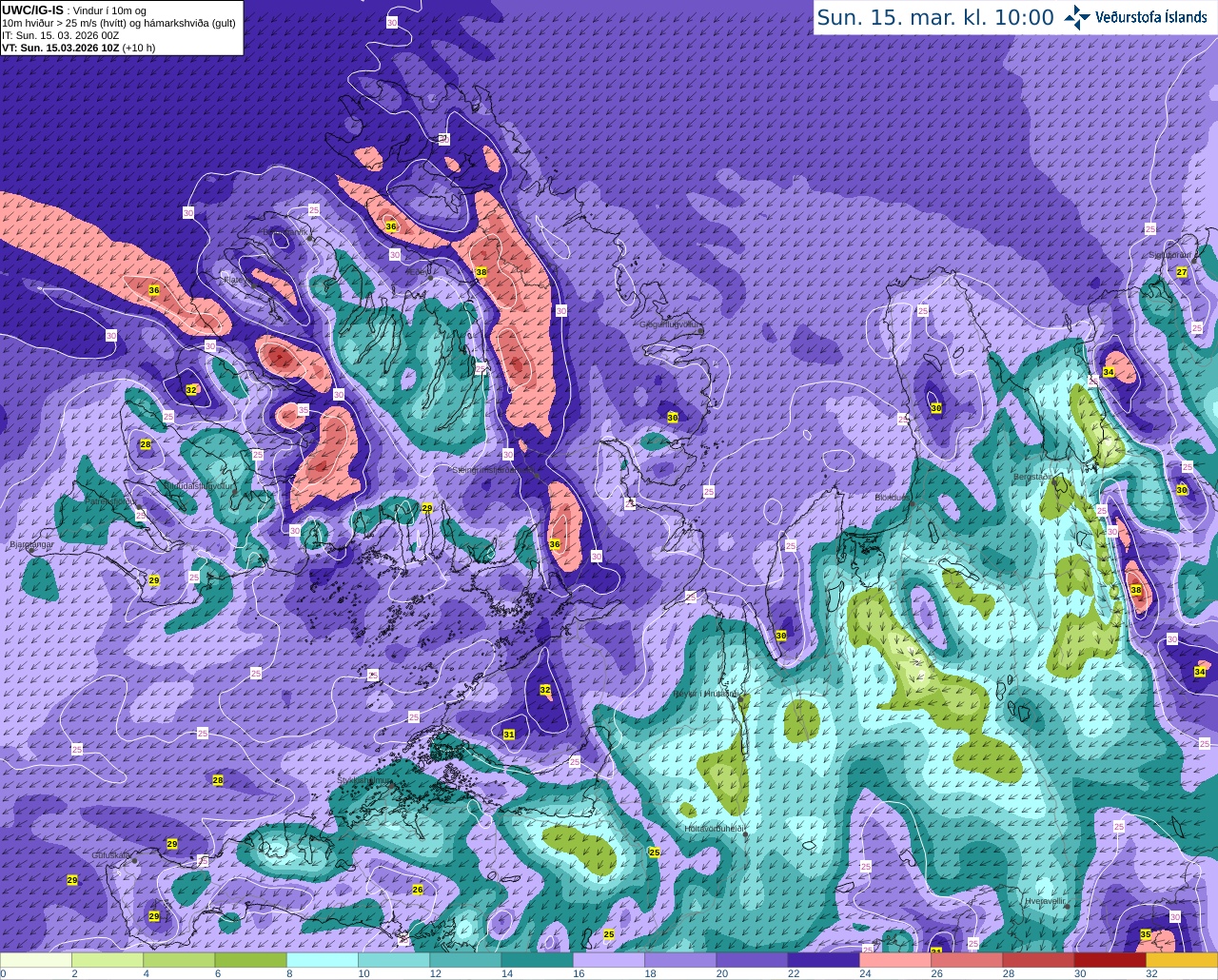
Task: Pick the light pink 24–26 legend swatch
Action: (x=895, y=960)
